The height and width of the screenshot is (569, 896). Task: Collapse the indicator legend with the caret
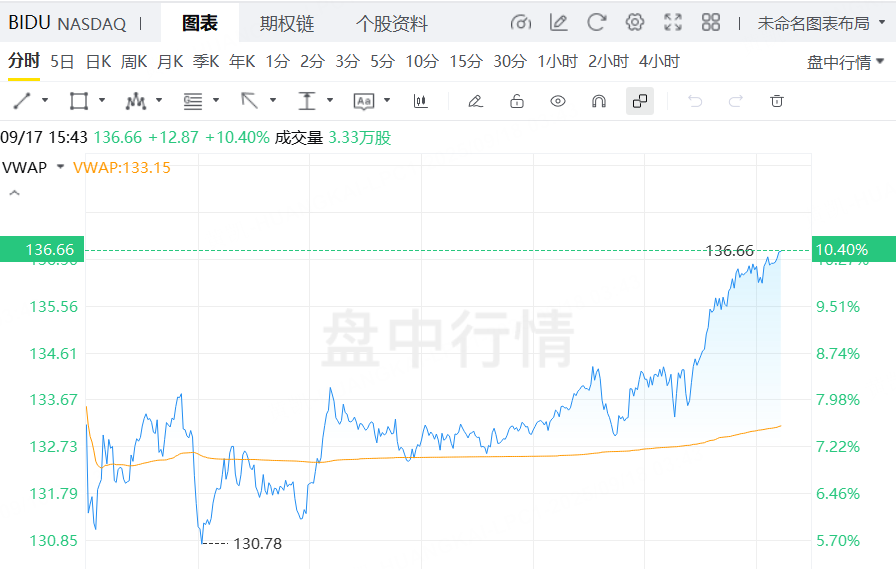click(14, 193)
